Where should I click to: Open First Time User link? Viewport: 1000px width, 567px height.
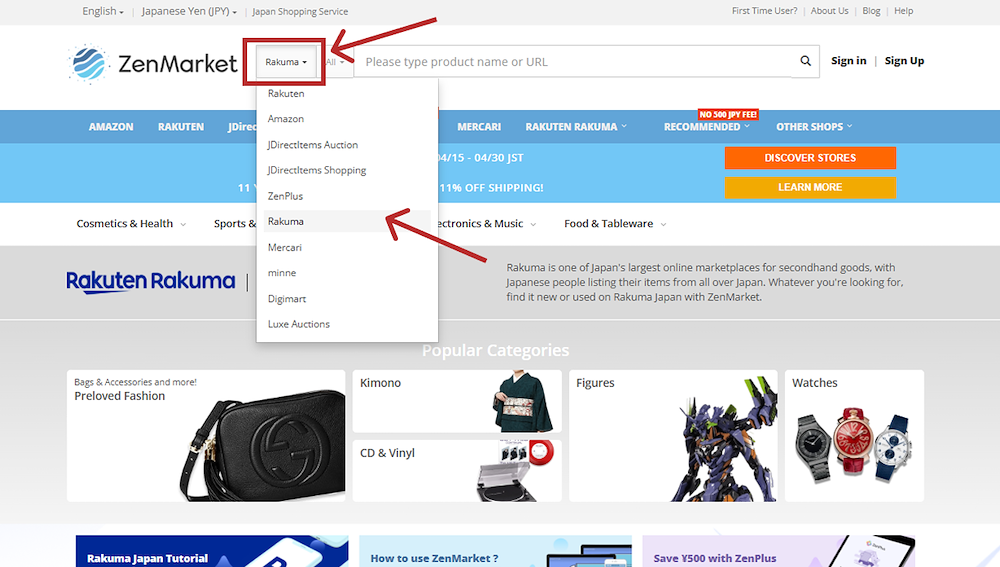764,11
